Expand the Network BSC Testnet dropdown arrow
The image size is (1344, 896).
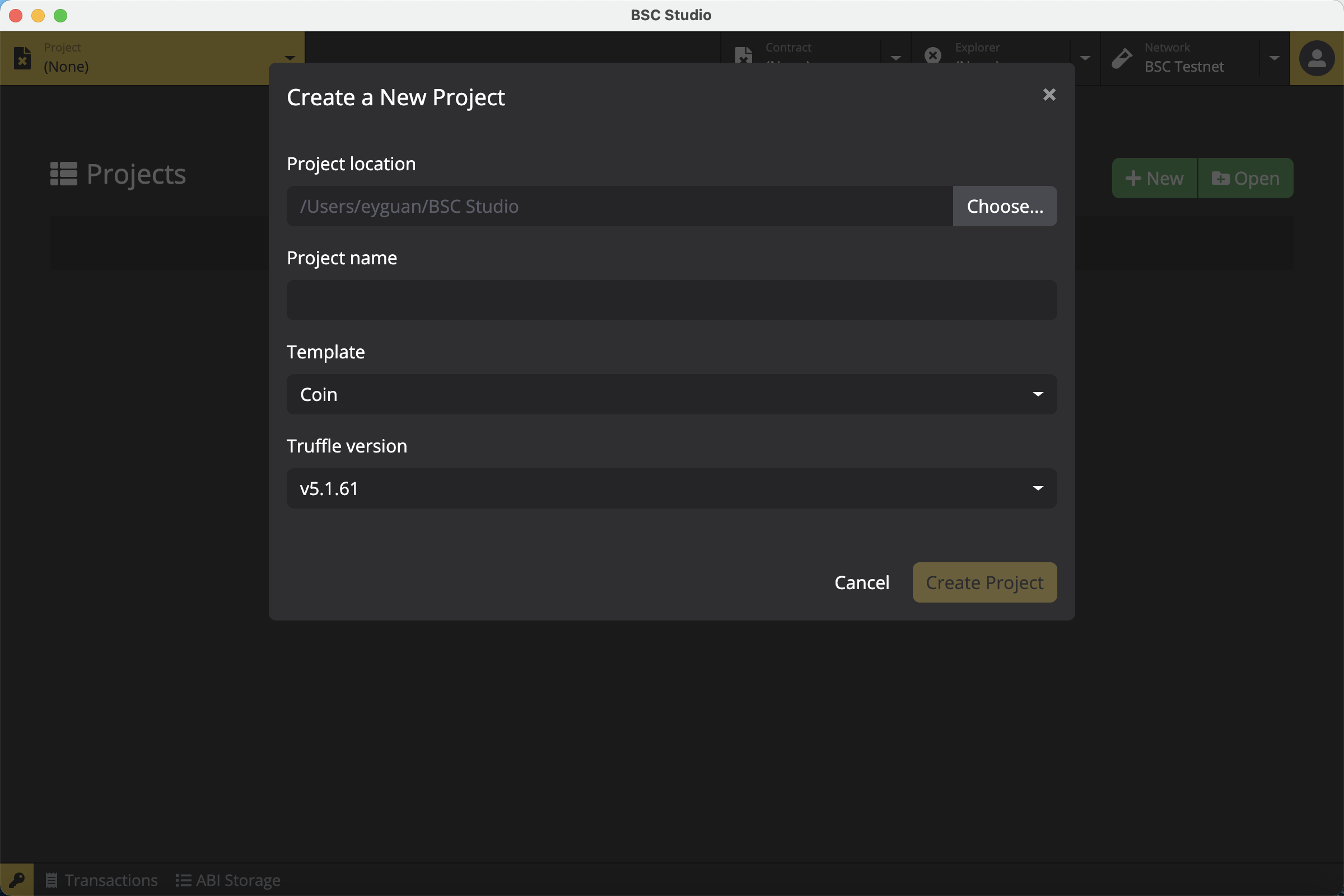tap(1273, 58)
